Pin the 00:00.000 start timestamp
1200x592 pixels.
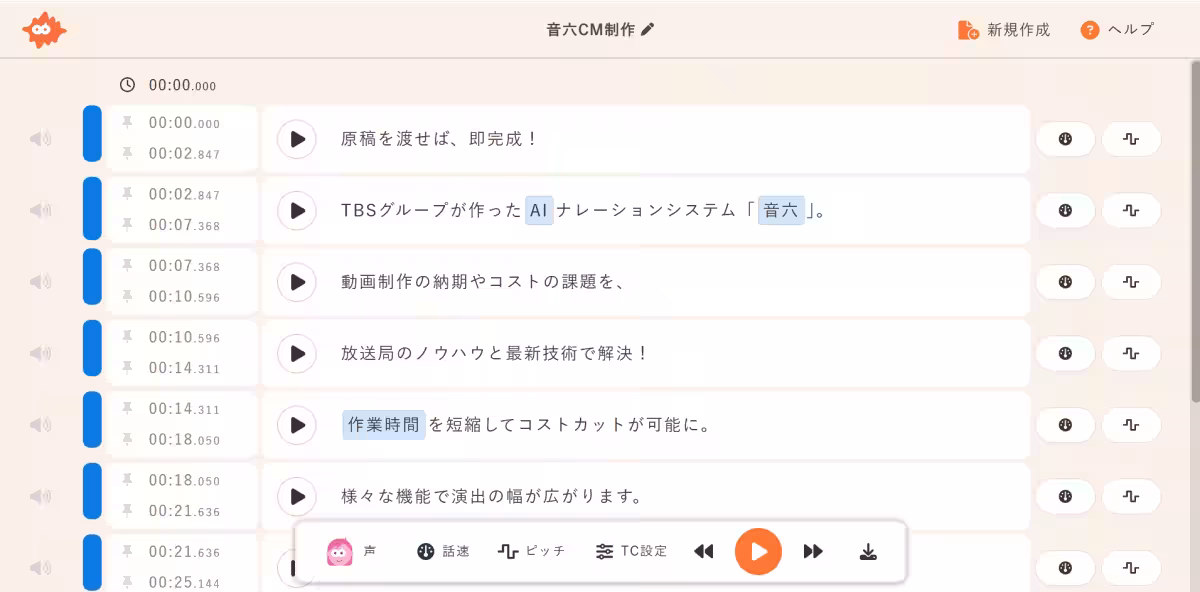click(128, 122)
